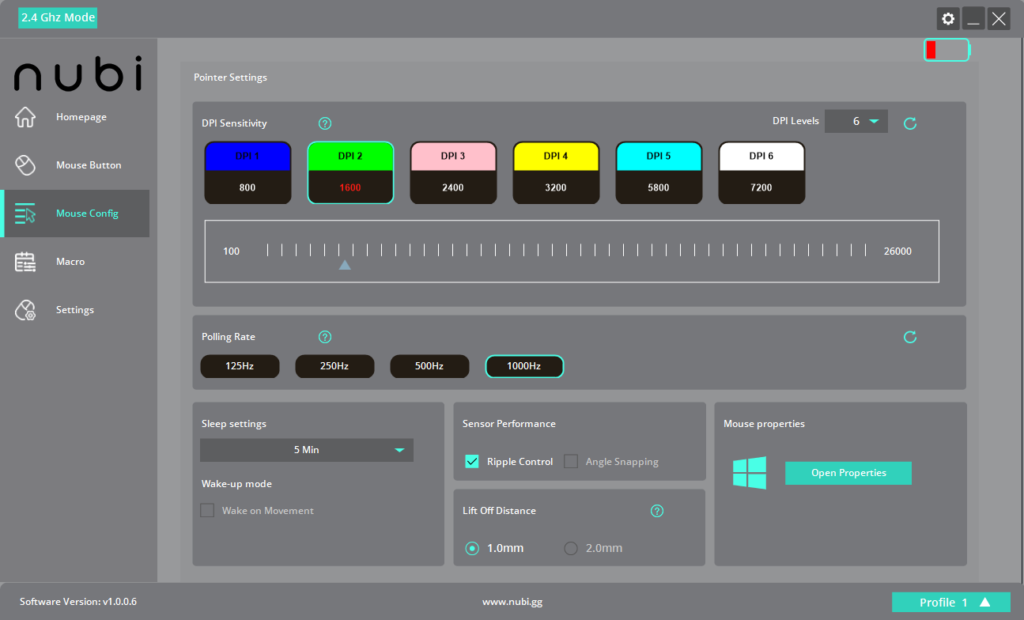This screenshot has height=620, width=1024.
Task: Click the Mouse Button sidebar icon
Action: (25, 165)
